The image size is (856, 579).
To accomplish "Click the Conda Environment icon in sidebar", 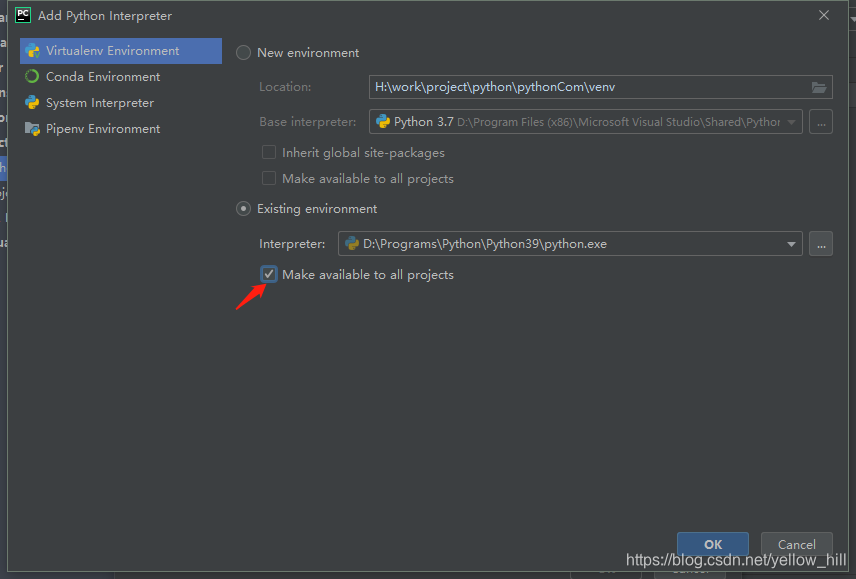I will [x=30, y=76].
